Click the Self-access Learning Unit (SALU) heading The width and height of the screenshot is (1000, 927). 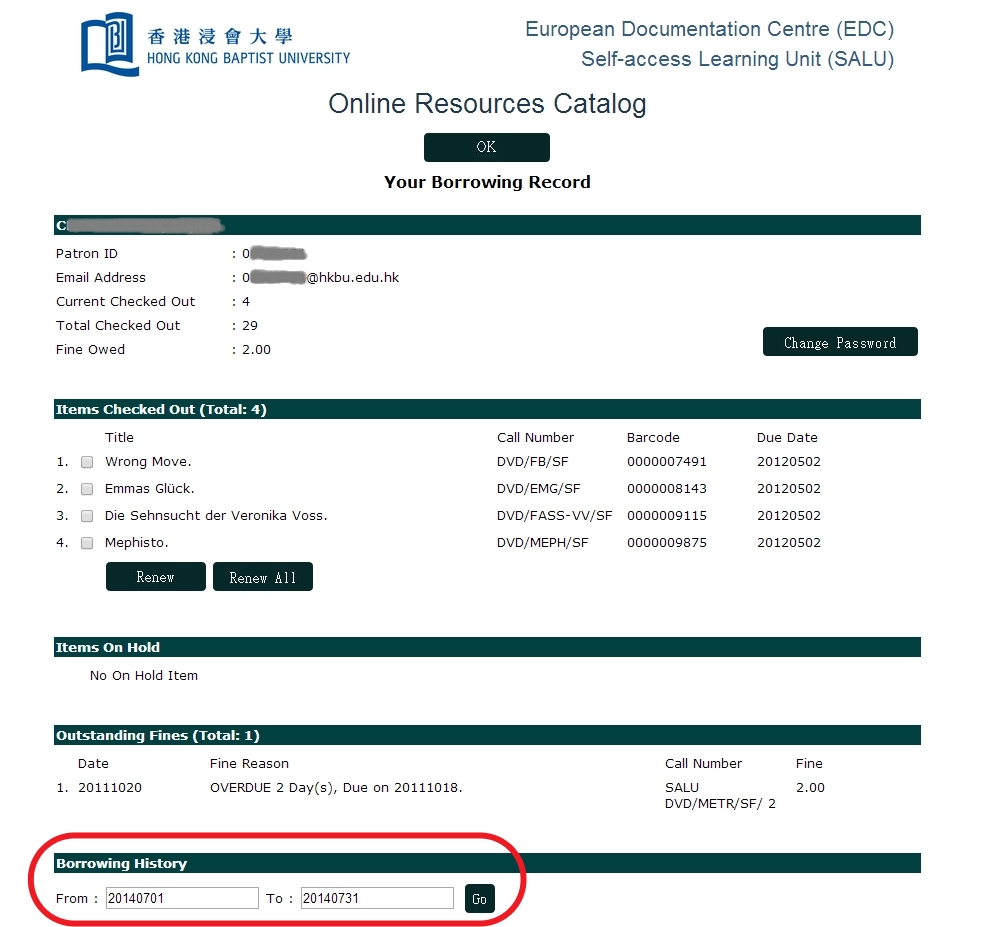coord(737,59)
